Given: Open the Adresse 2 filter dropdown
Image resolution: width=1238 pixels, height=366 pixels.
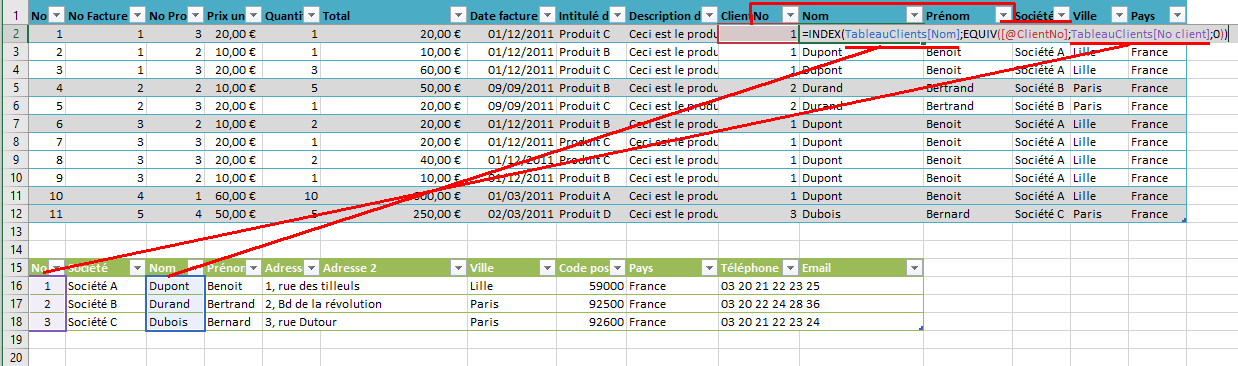Looking at the screenshot, I should 458,268.
